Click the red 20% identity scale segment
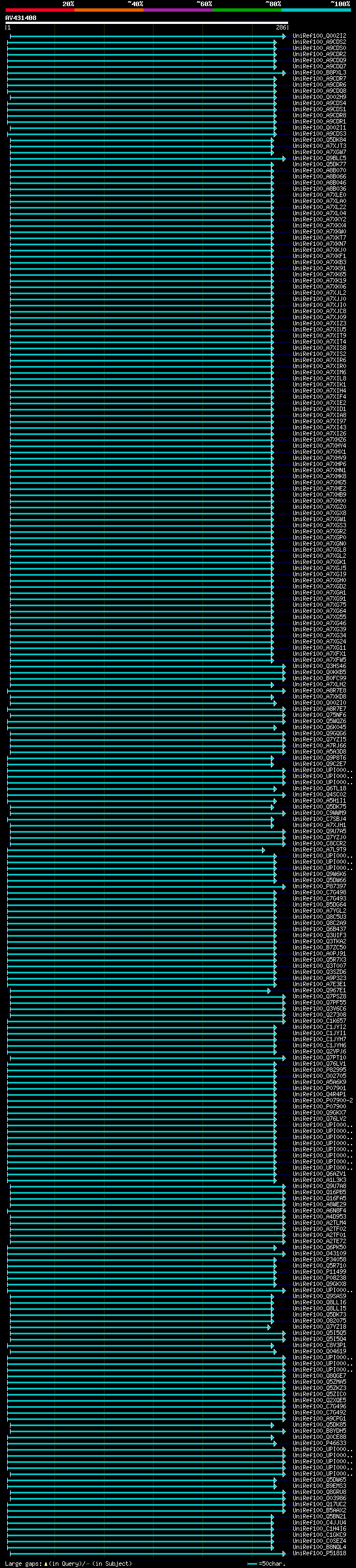The height and width of the screenshot is (1568, 356). click(x=39, y=10)
